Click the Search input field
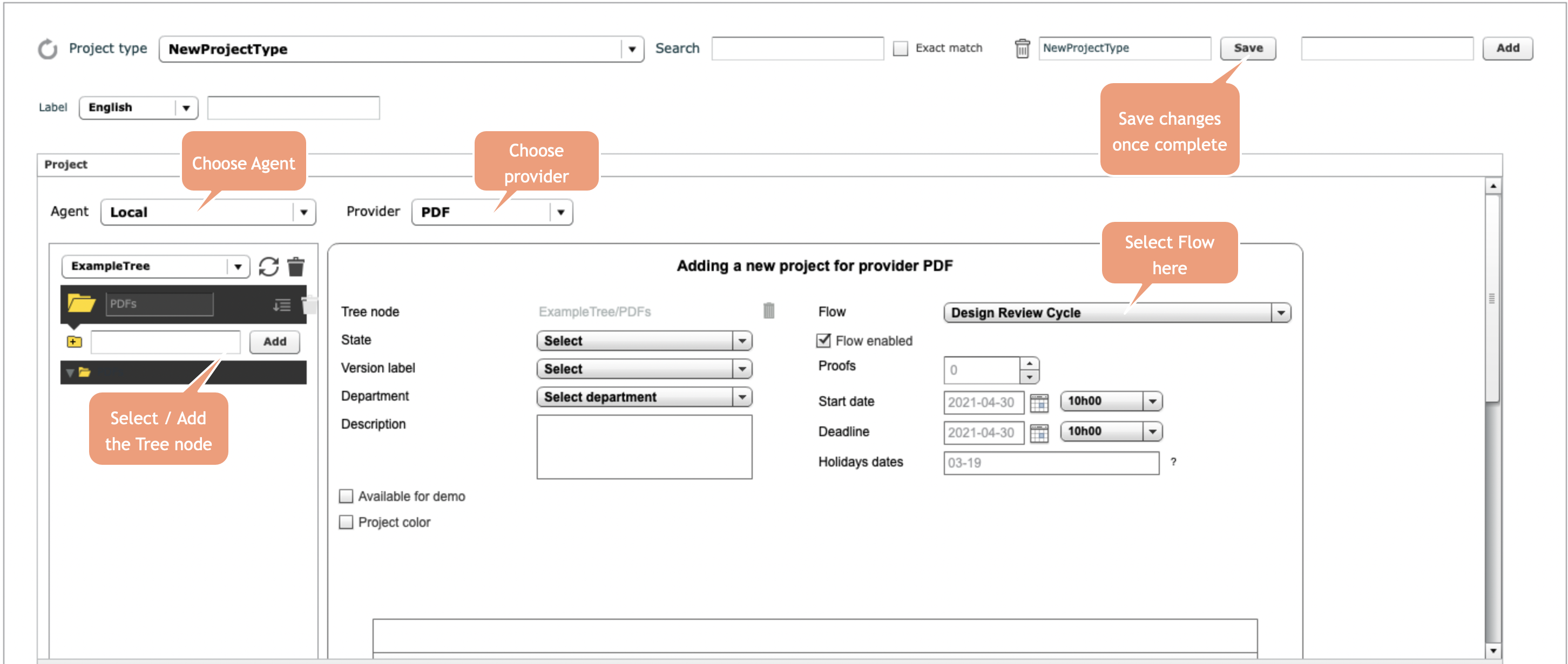The image size is (1568, 664). [797, 48]
